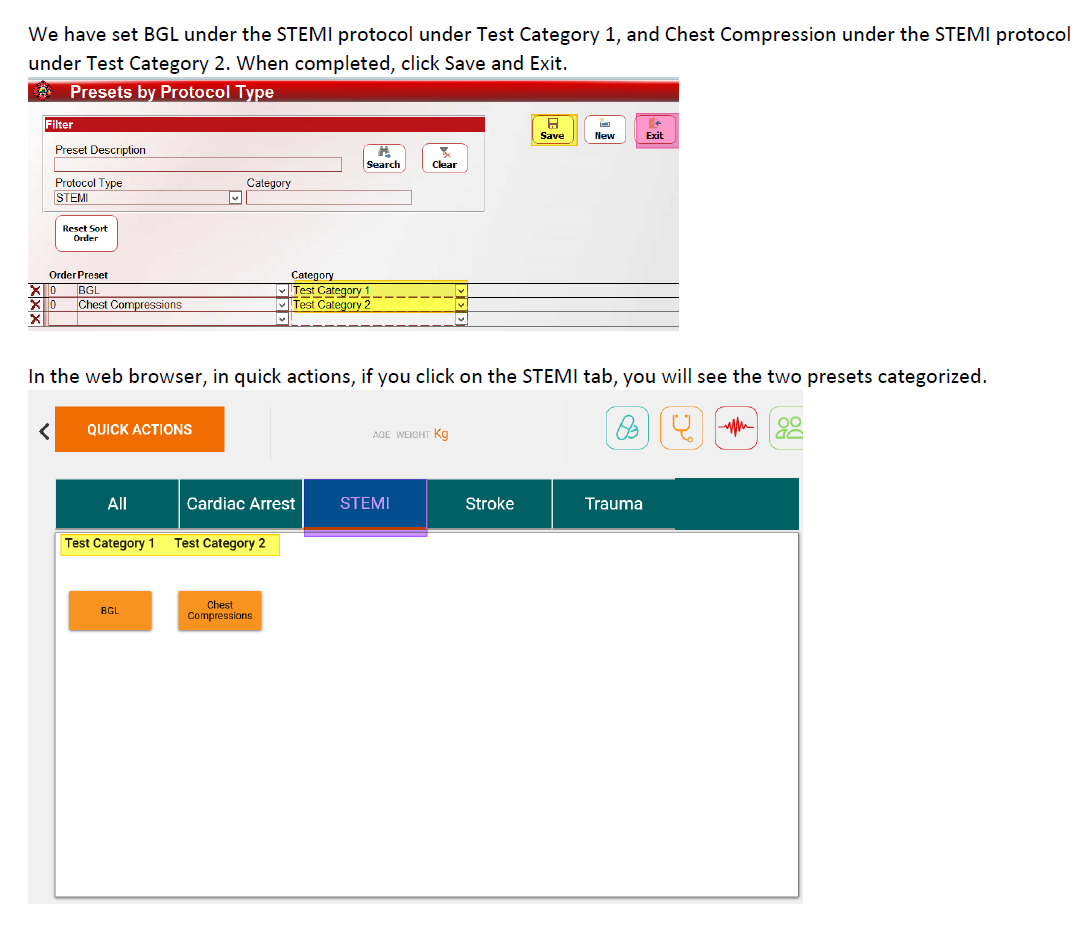This screenshot has height=940, width=1084.
Task: Click the Preset Description input field
Action: tap(198, 164)
